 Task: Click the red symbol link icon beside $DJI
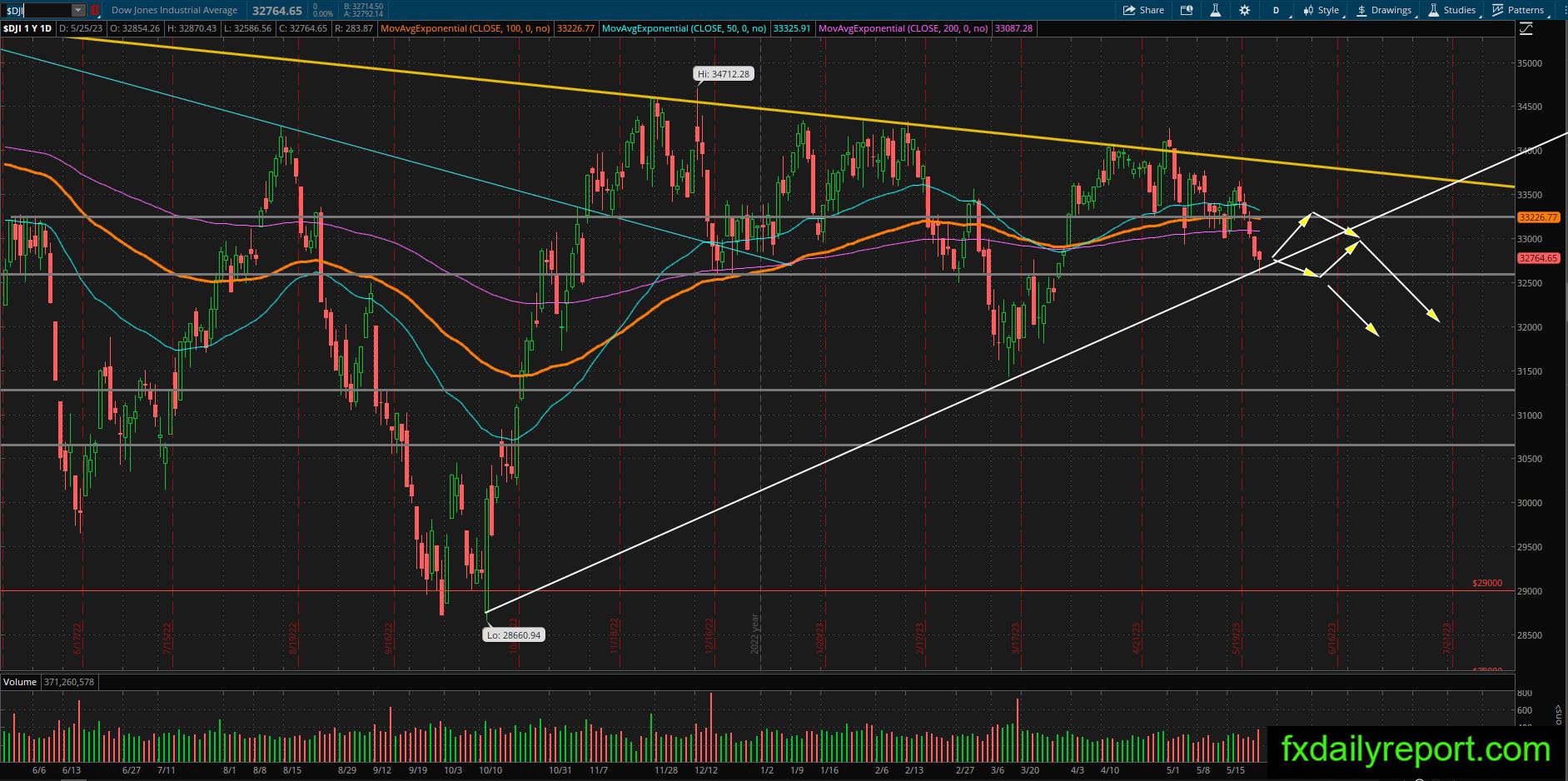(x=95, y=10)
